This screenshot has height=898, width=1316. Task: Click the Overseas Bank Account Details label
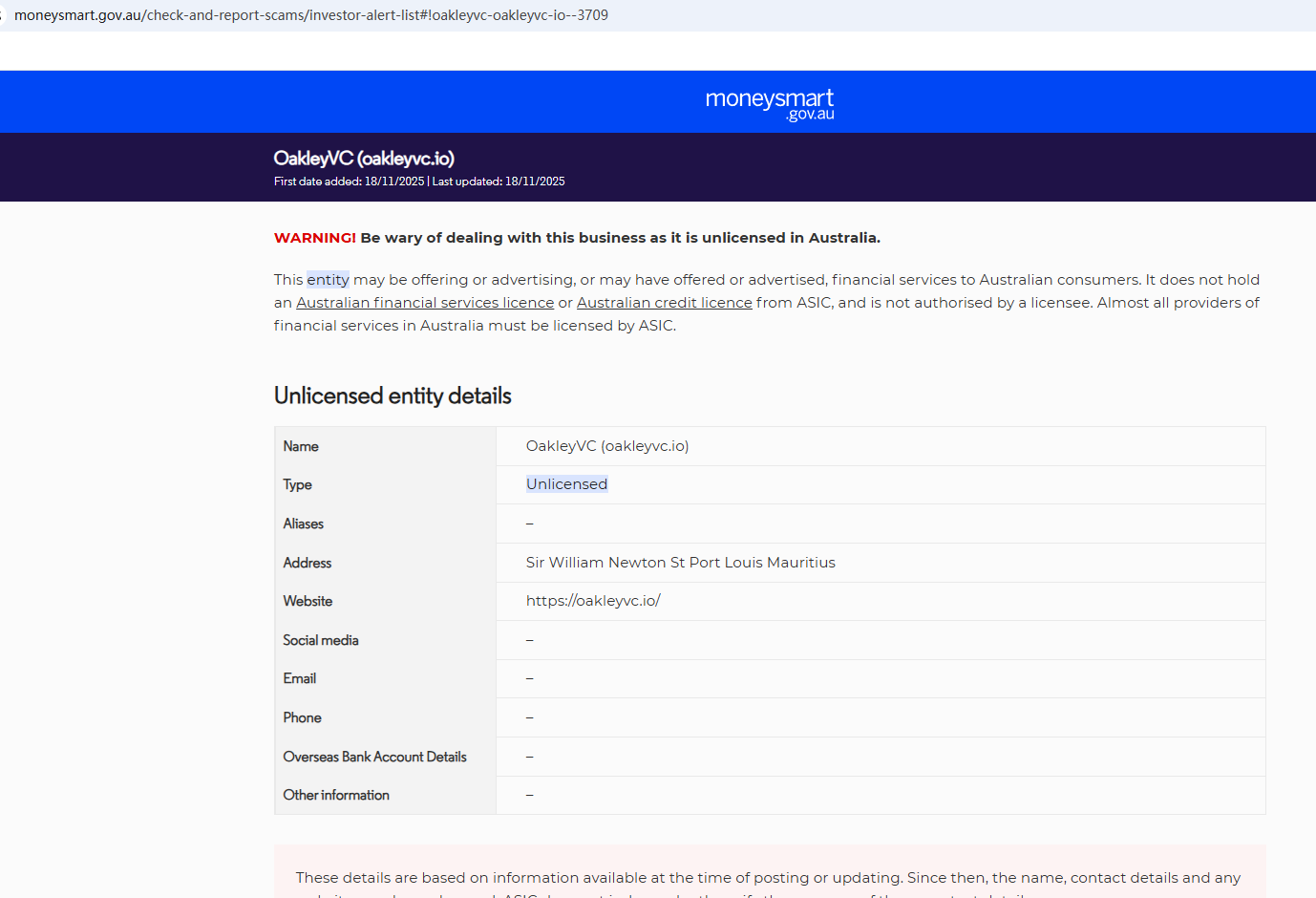pos(374,757)
